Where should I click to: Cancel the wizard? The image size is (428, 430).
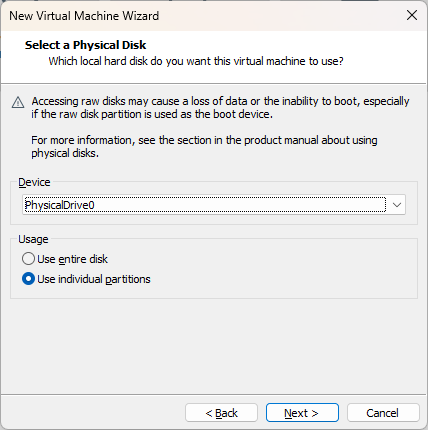tap(383, 413)
